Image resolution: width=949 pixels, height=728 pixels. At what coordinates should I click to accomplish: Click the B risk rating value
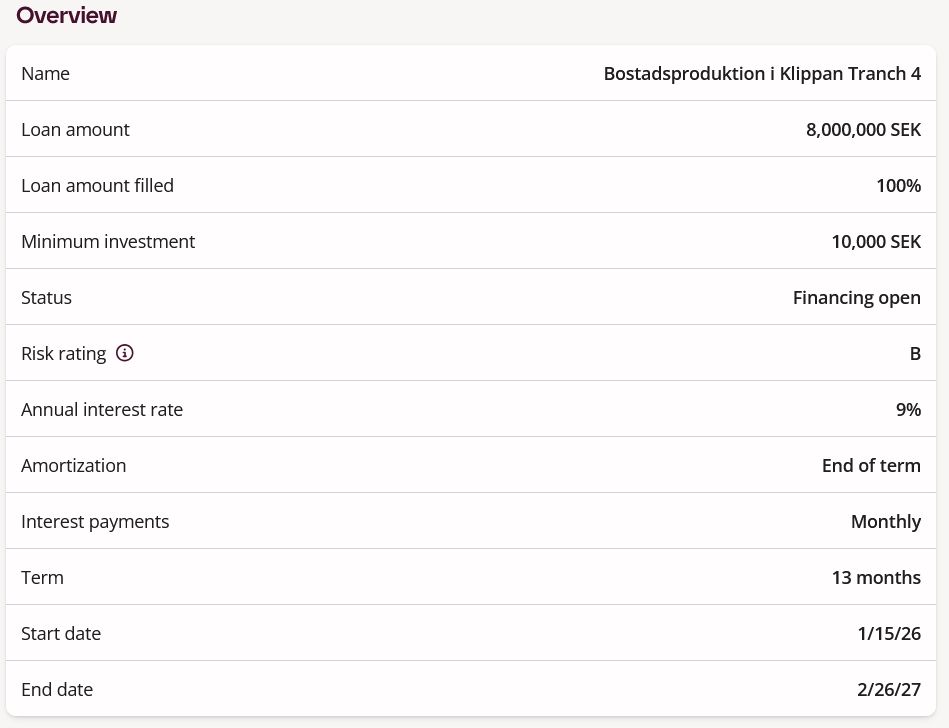coord(915,354)
